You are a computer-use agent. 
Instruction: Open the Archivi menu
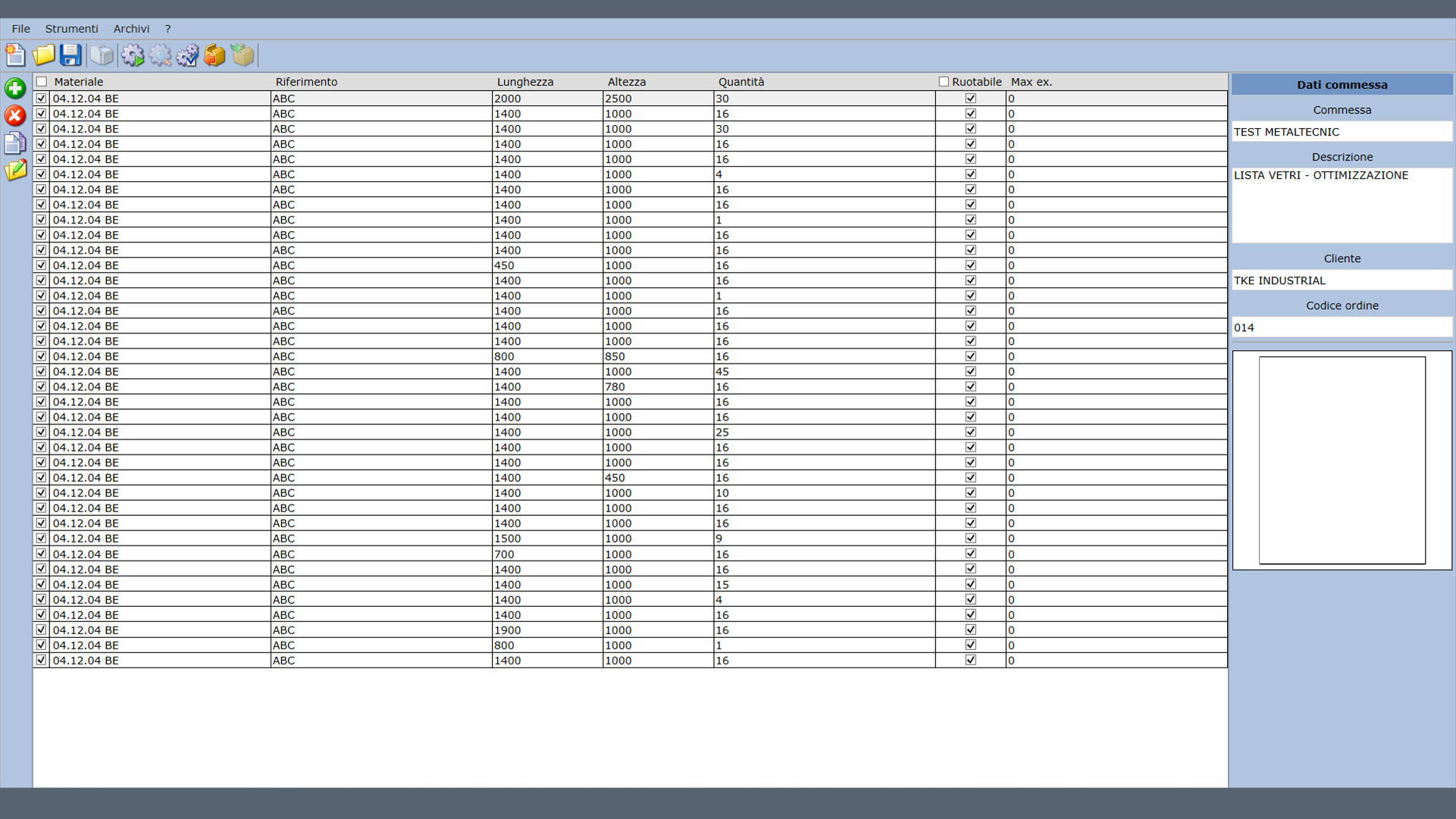(131, 29)
